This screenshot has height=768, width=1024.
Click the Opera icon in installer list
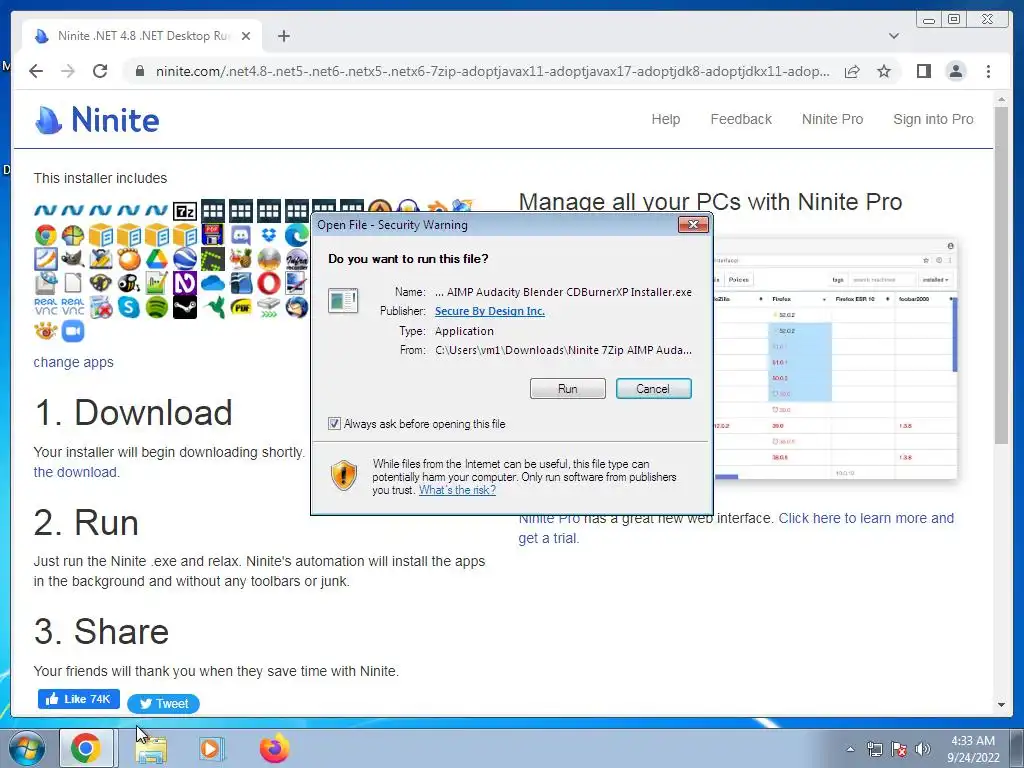[x=269, y=283]
